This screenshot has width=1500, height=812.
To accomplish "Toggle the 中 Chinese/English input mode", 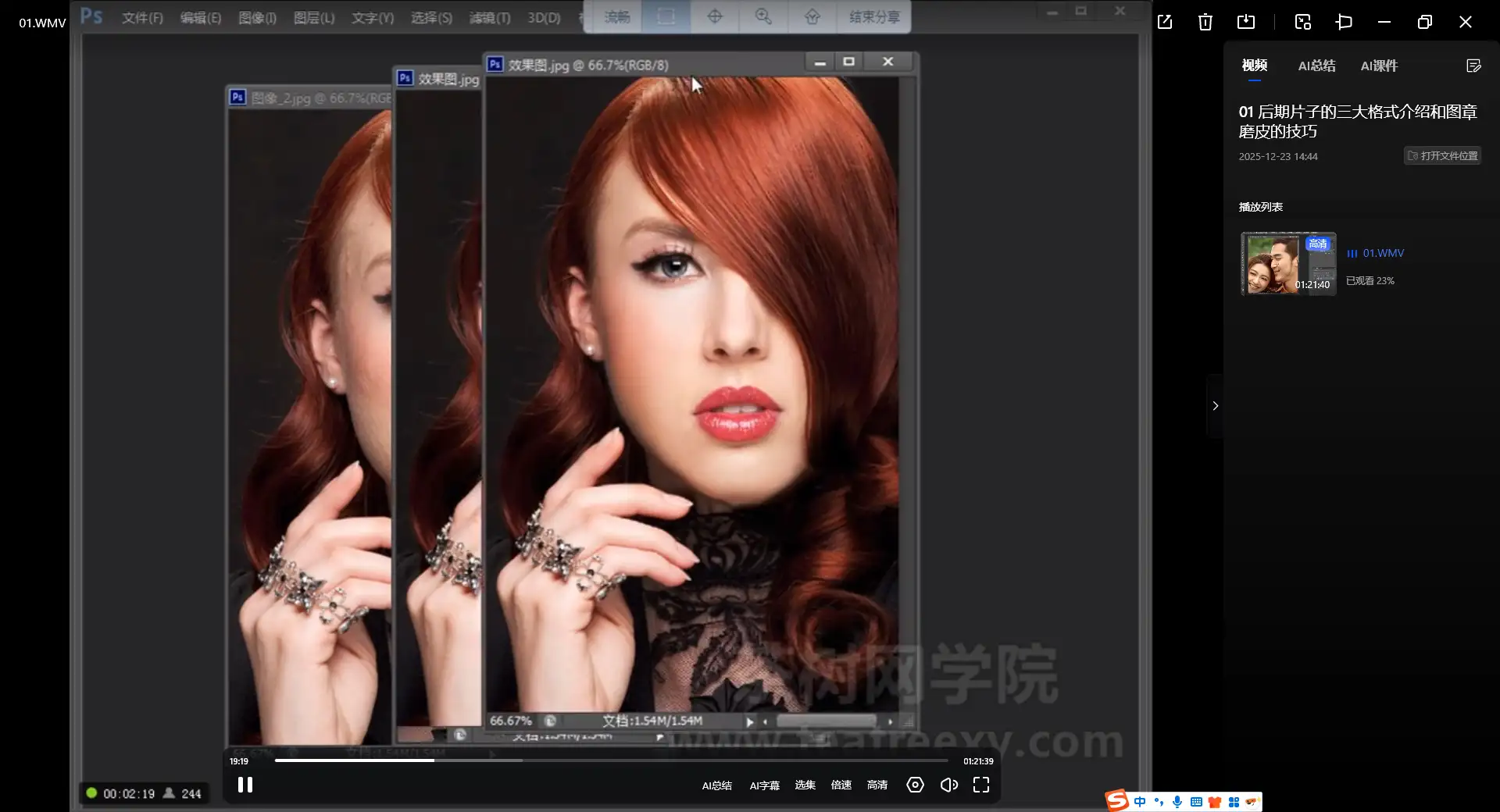I will [x=1140, y=802].
